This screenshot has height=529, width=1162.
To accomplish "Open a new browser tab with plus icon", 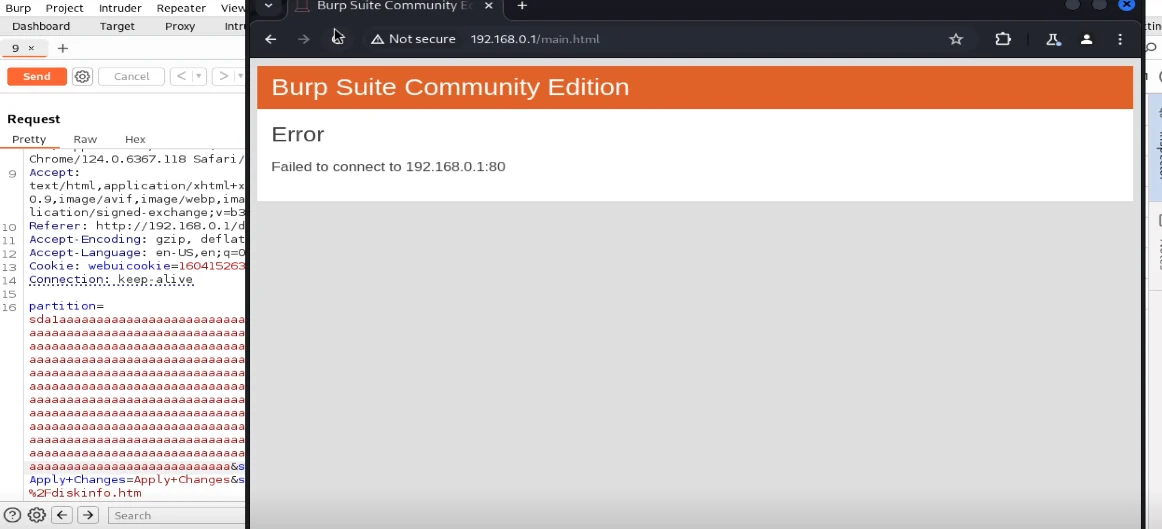I will click(522, 6).
